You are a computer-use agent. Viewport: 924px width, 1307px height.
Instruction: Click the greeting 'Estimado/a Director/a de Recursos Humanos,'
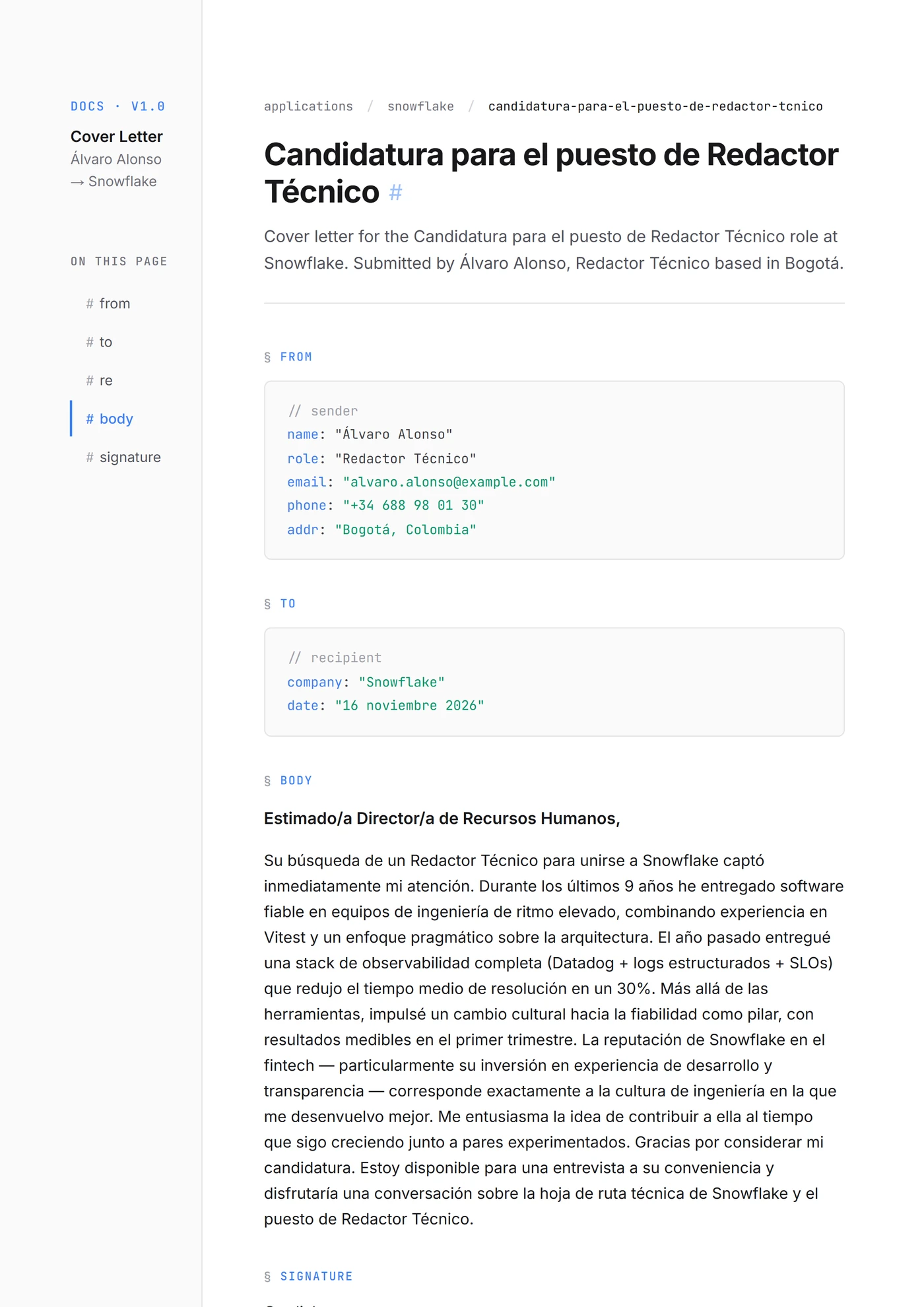pyautogui.click(x=442, y=819)
